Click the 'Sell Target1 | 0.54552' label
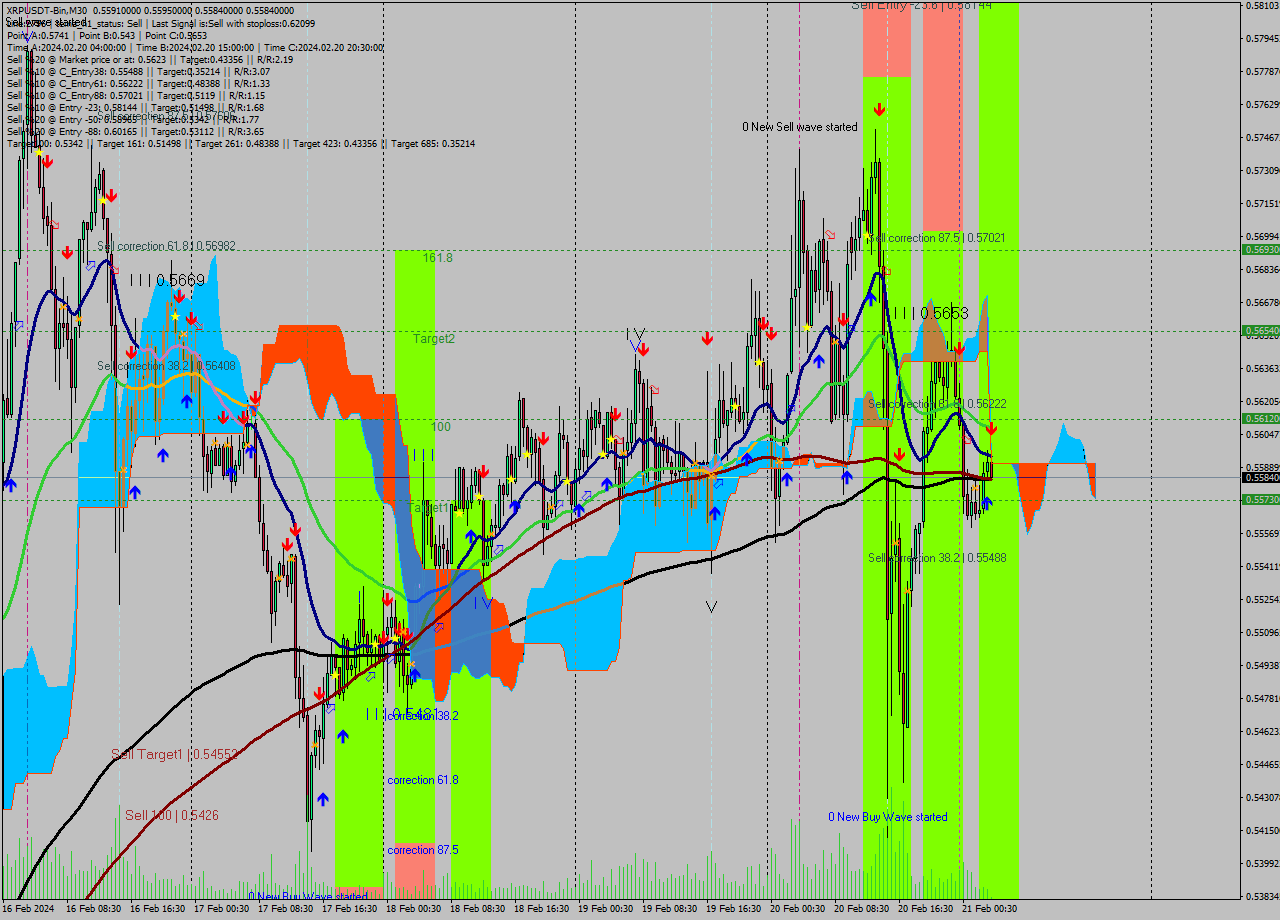1280x920 pixels. [175, 754]
